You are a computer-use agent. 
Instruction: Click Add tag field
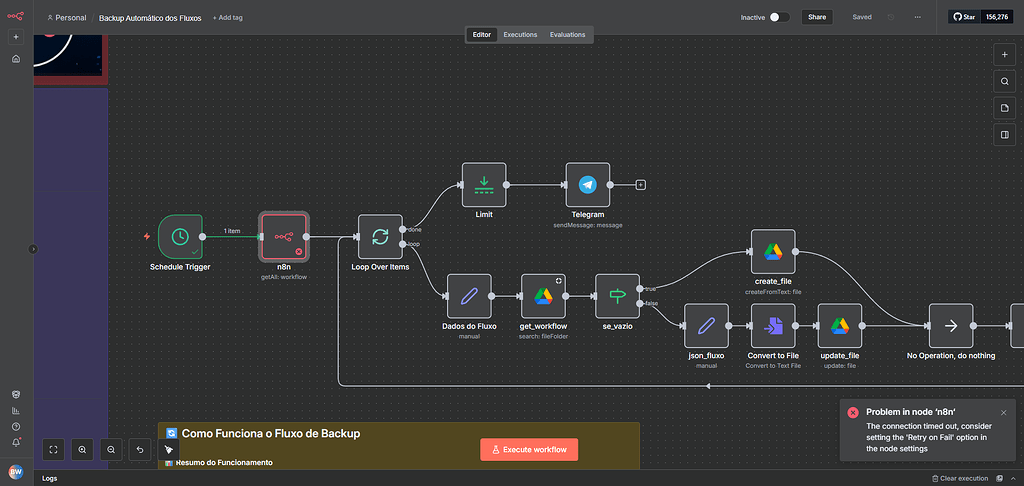[x=228, y=17]
